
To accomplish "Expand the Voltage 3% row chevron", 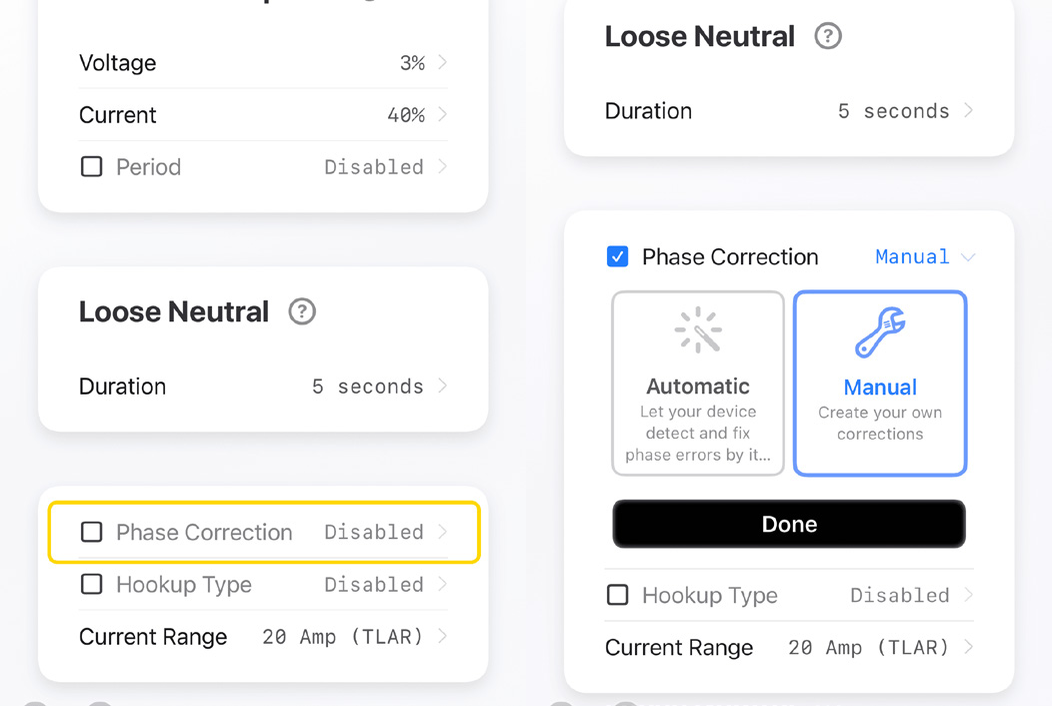I will [442, 63].
